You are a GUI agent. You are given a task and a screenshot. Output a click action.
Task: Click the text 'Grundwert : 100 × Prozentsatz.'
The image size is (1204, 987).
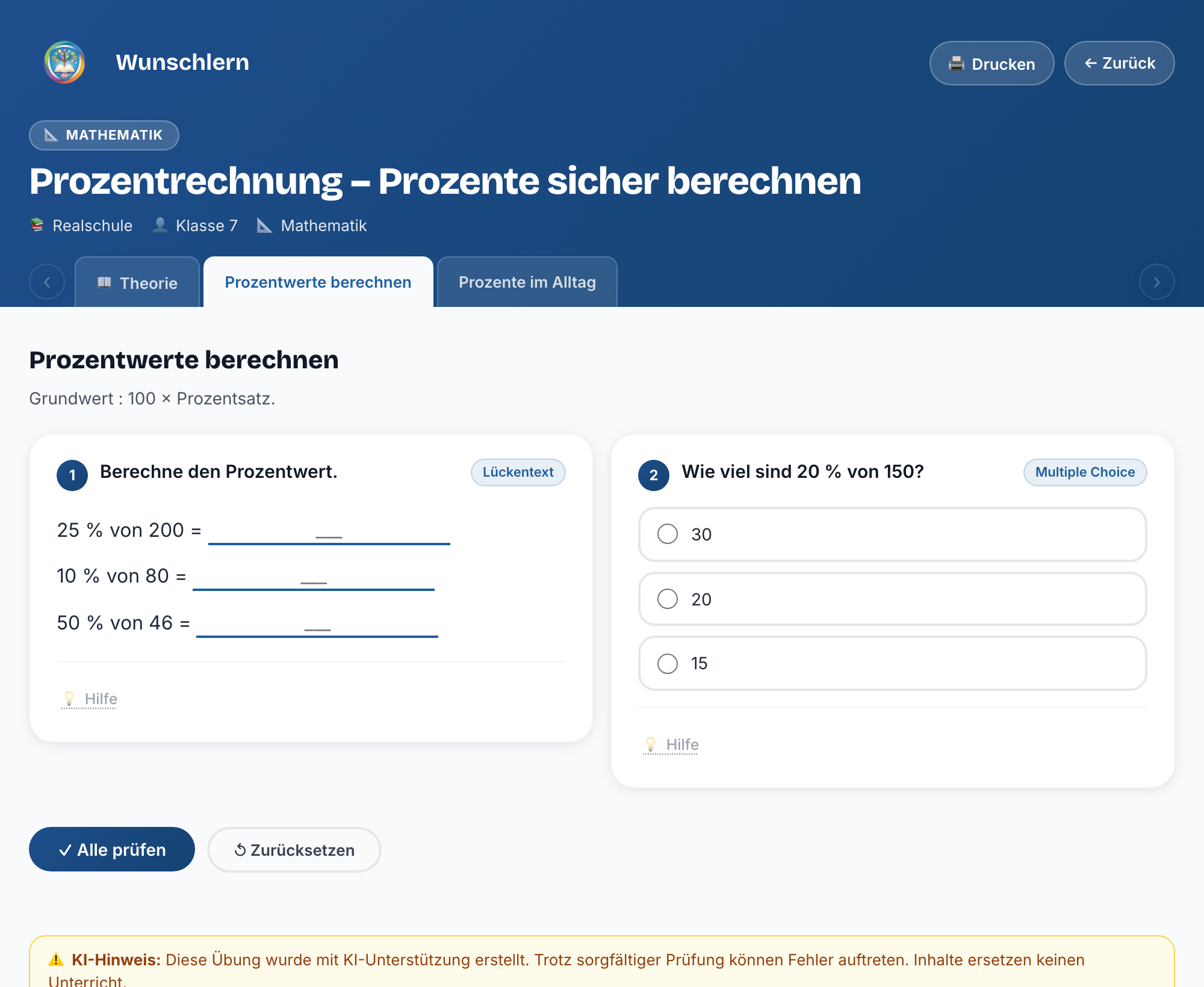click(x=152, y=398)
